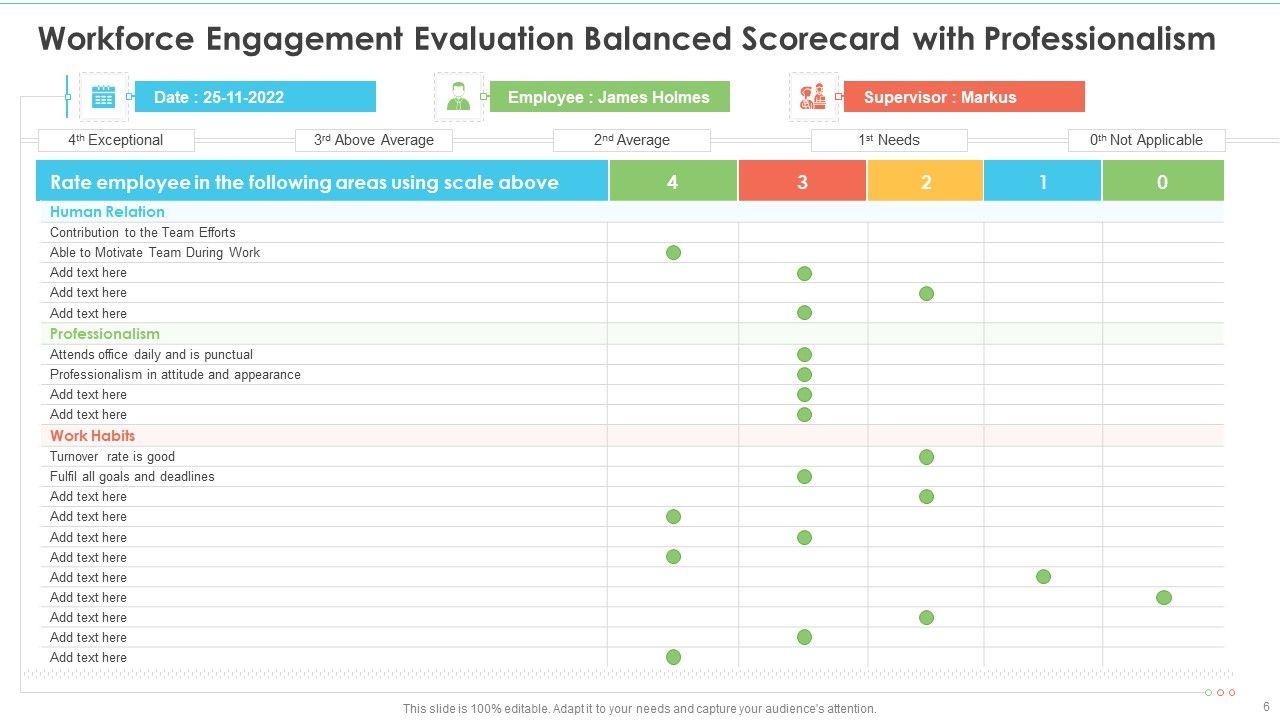Click the 0th Not Applicable scale box
Screen dimensions: 1280x720
pos(1146,140)
